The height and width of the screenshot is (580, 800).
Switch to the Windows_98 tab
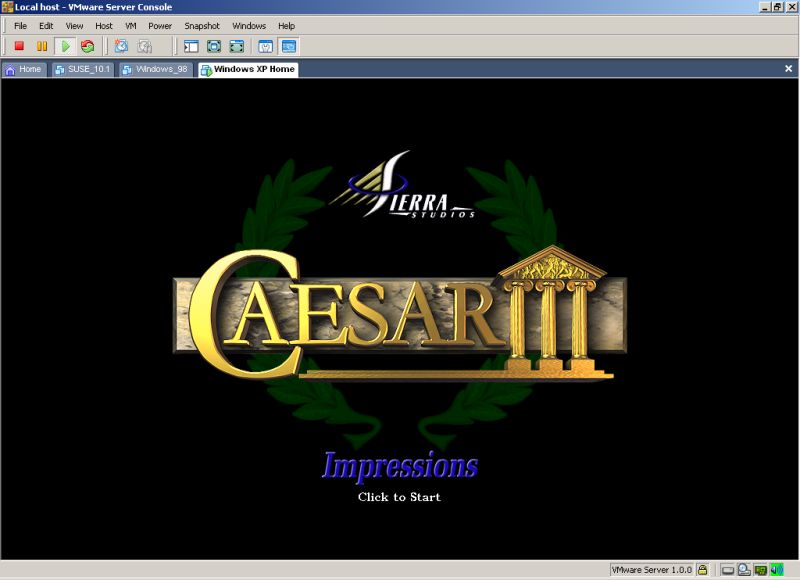click(155, 69)
